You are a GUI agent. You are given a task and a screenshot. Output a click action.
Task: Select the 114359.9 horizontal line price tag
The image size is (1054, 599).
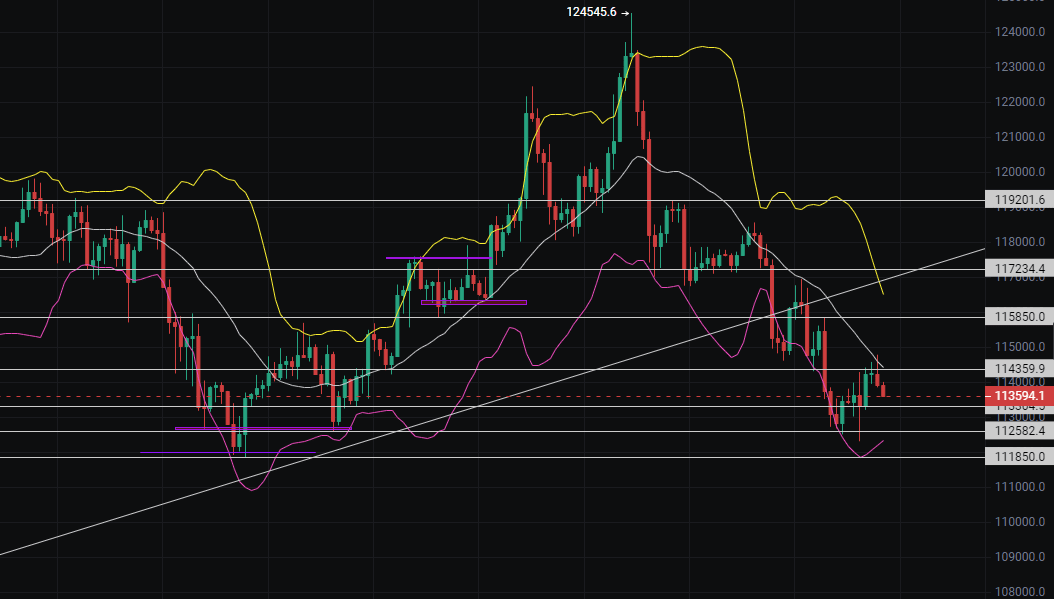pos(1019,368)
